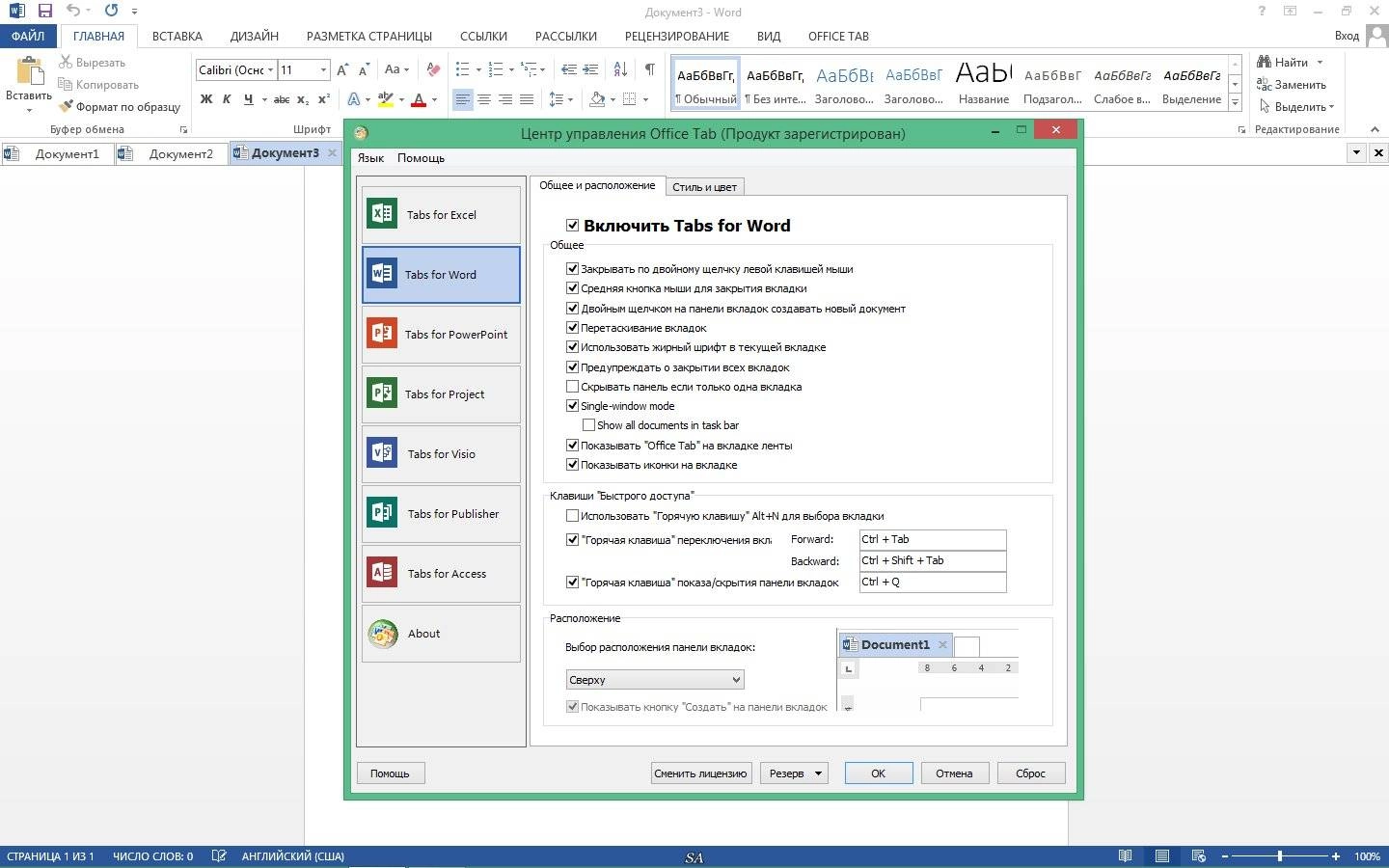This screenshot has height=868, width=1389.
Task: Open tab list dropdown on Office Tab bar
Action: 1357,152
